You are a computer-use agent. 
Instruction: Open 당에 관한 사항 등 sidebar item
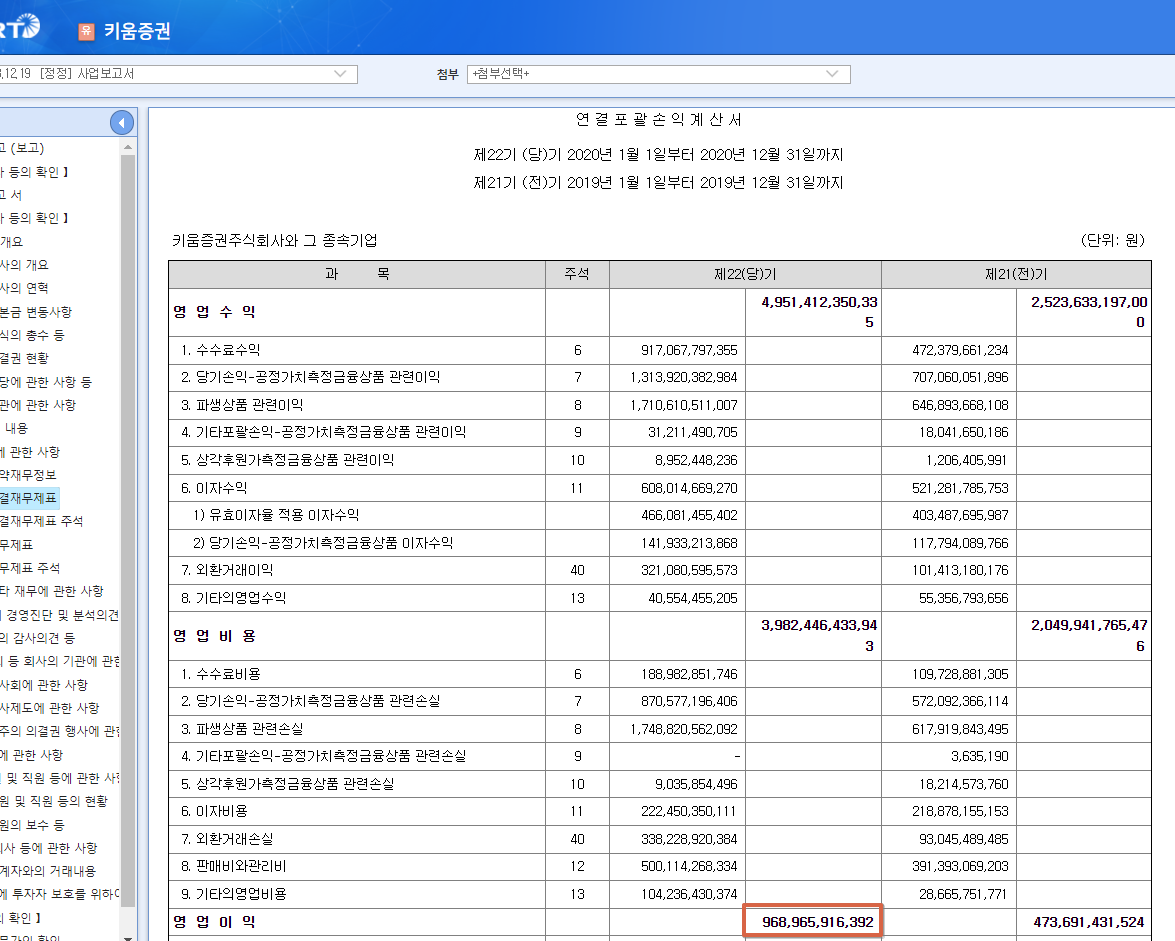pos(46,382)
